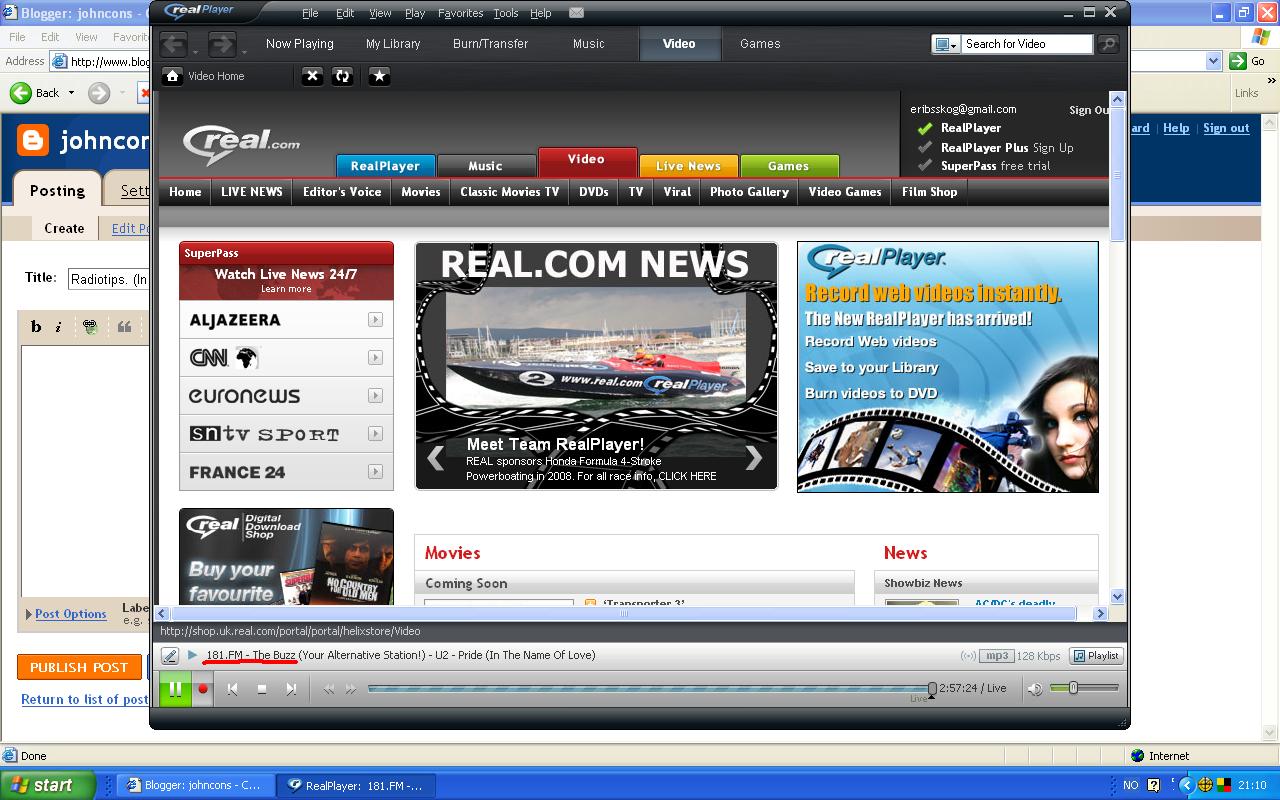Open the Tools menu in RealPlayer
Image resolution: width=1280 pixels, height=800 pixels.
click(x=506, y=13)
